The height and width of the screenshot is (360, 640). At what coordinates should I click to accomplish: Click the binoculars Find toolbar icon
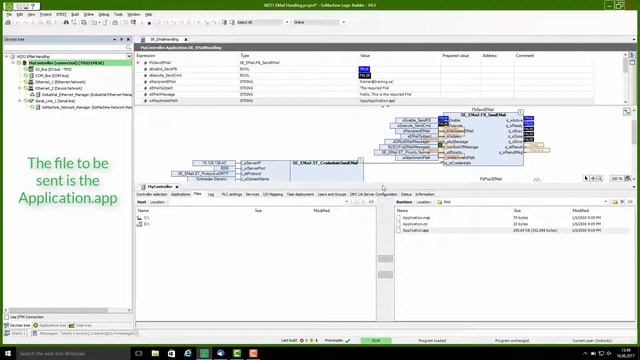66,22
